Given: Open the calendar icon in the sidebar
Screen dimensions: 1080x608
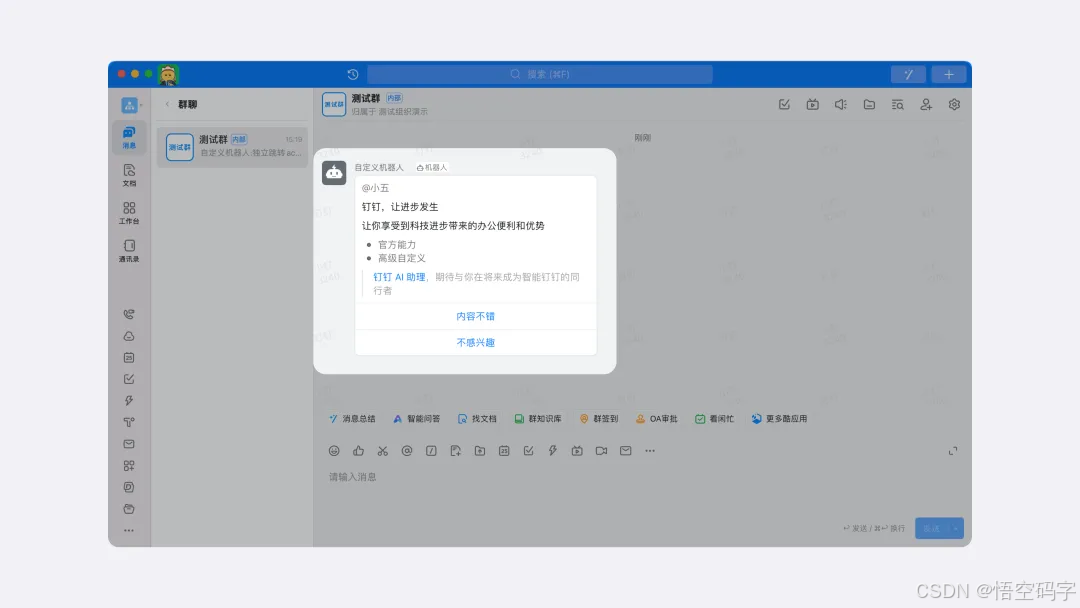Looking at the screenshot, I should tap(129, 357).
